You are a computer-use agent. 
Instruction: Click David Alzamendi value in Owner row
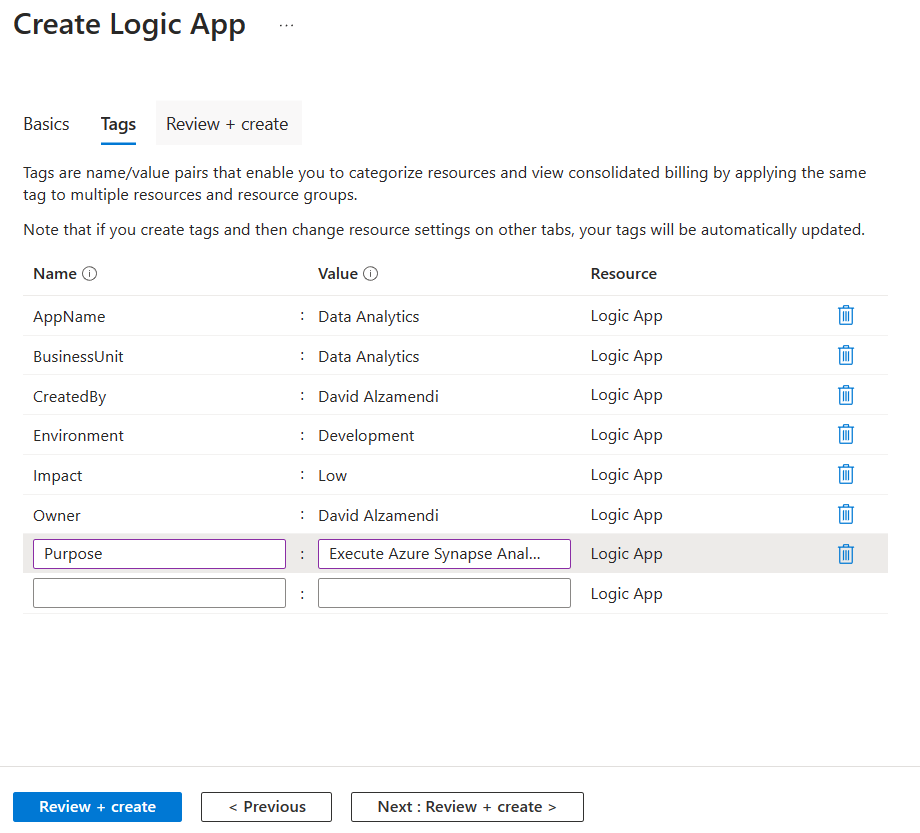pos(378,516)
